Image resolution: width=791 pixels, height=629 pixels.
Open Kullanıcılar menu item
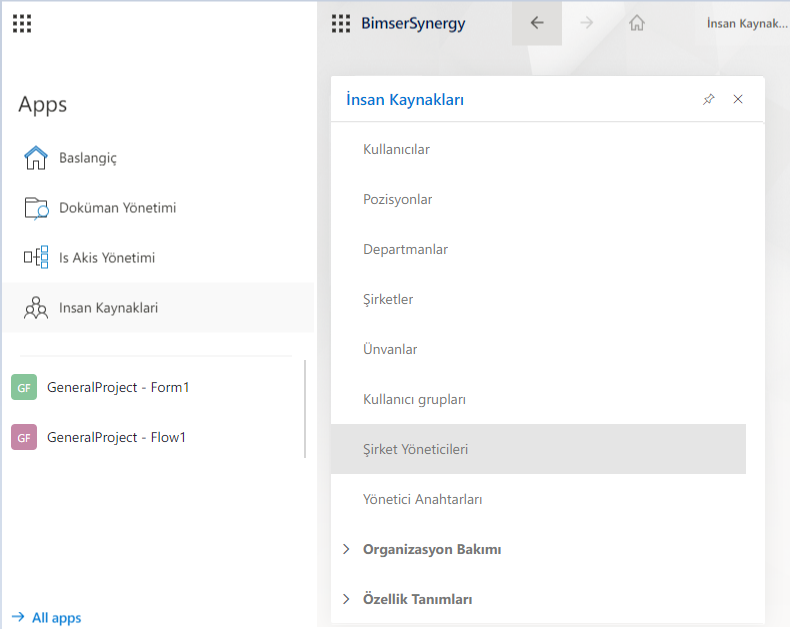396,149
